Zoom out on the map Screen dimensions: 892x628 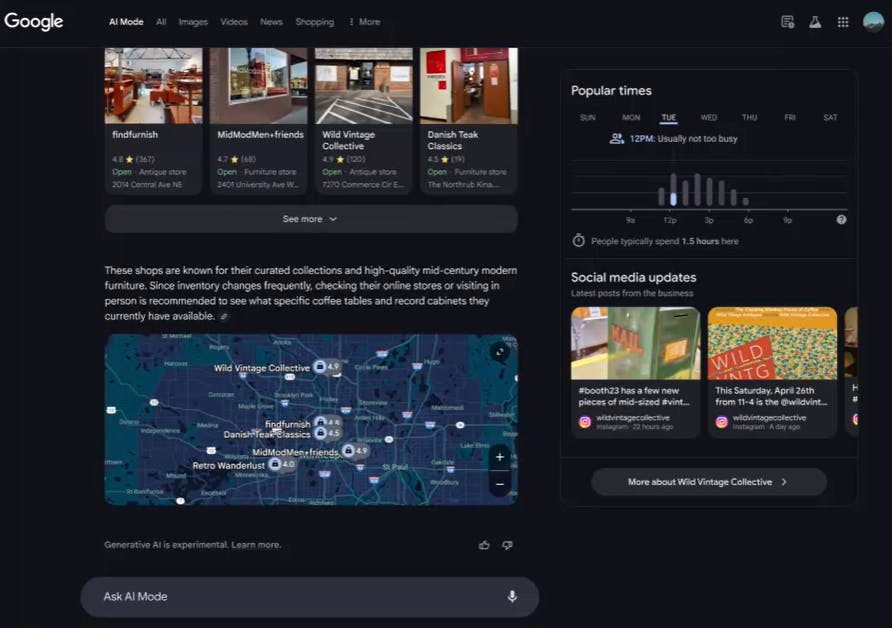(x=499, y=484)
